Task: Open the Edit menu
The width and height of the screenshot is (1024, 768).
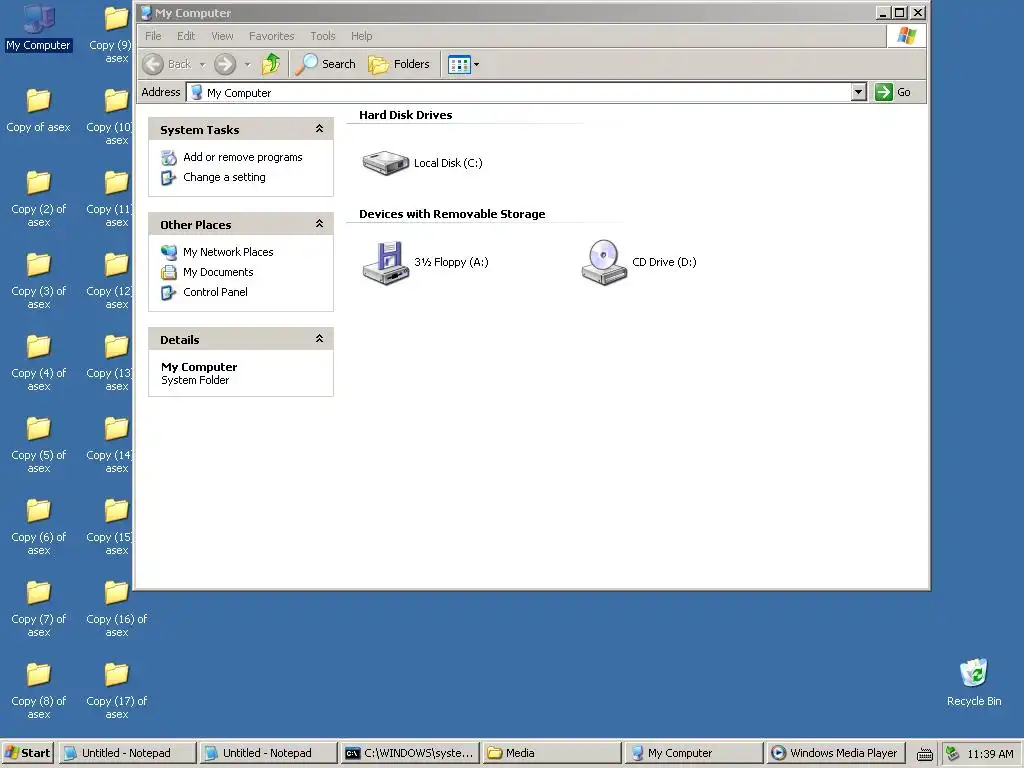Action: pyautogui.click(x=186, y=36)
